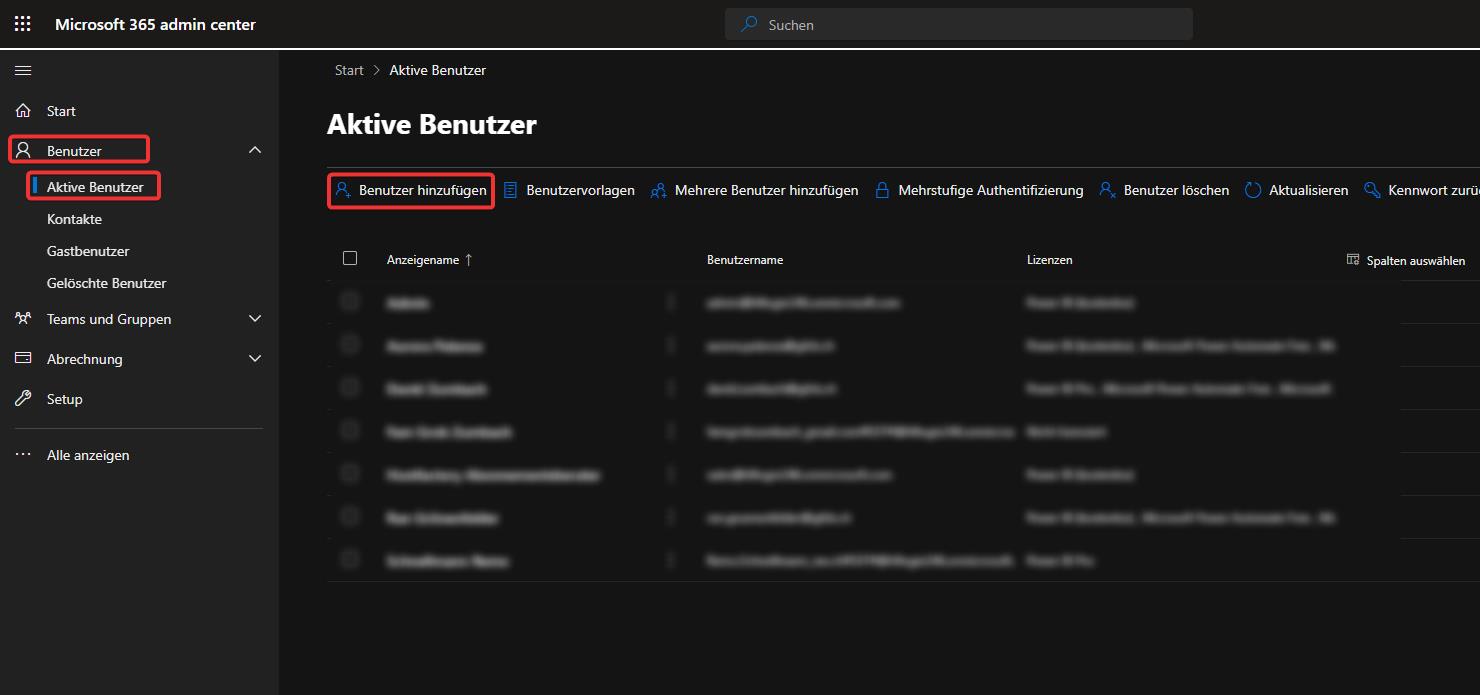Click Aktive Benutzer in the breadcrumb

[x=438, y=70]
